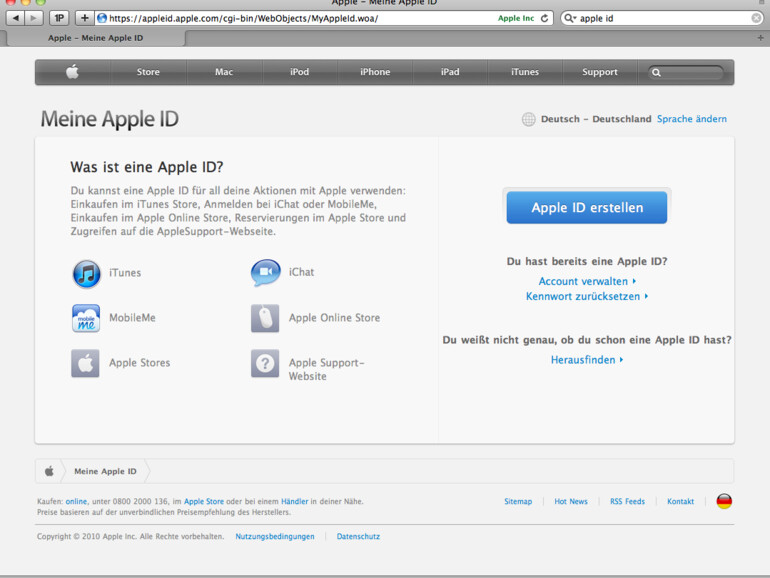This screenshot has height=578, width=770.
Task: Click the Sitemap footer link
Action: pos(518,501)
